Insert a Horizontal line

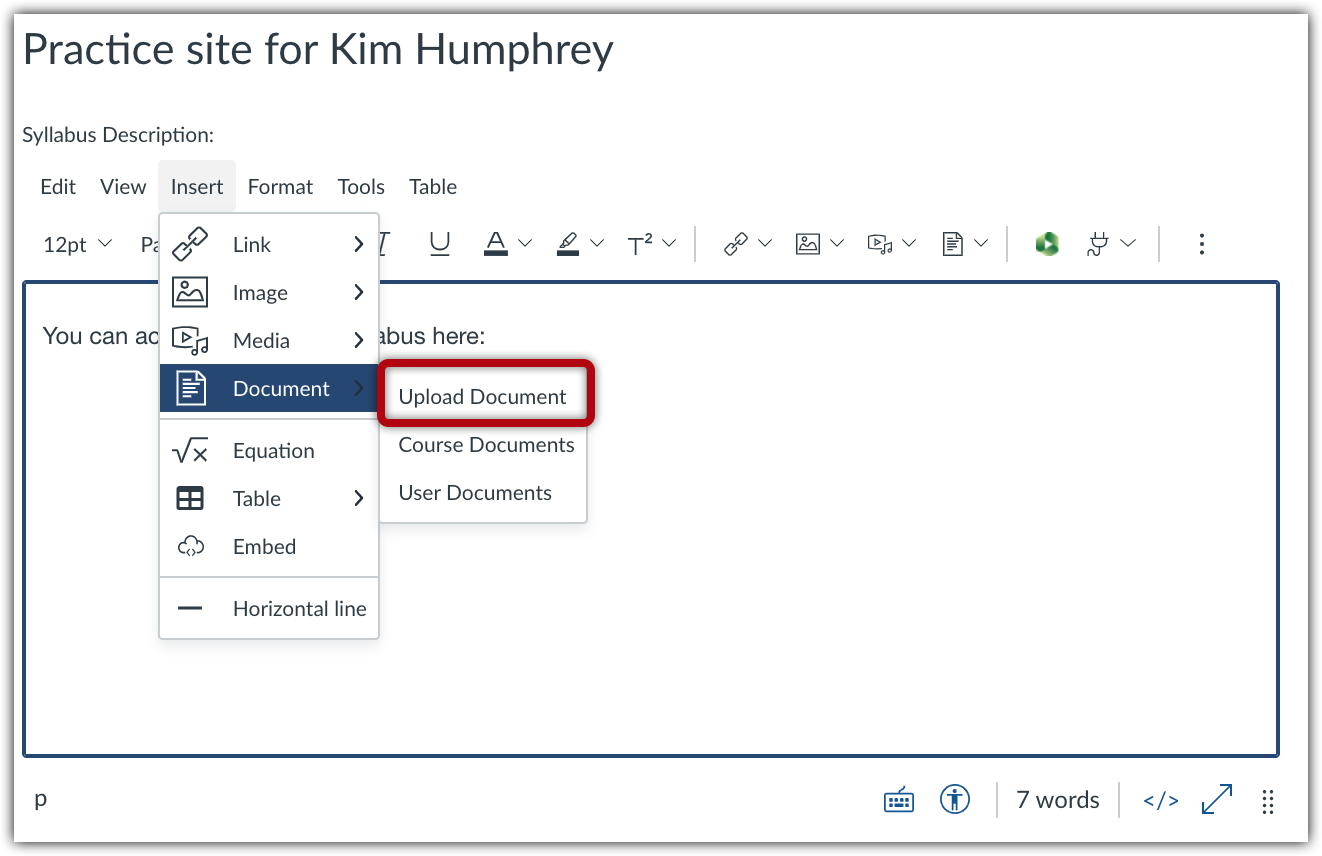point(269,609)
